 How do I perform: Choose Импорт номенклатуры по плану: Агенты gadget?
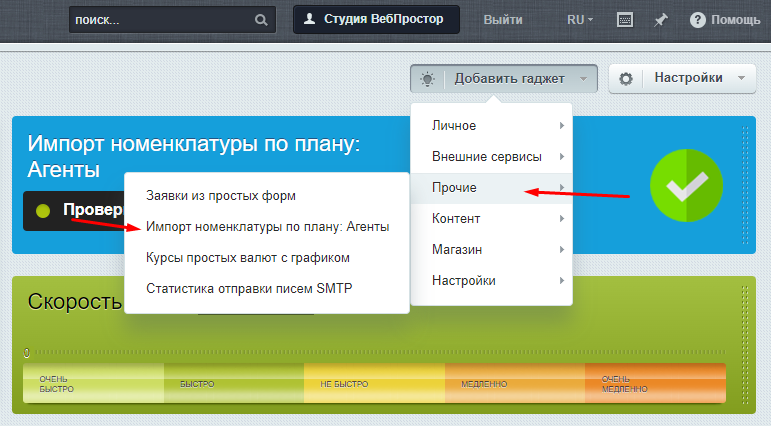tap(267, 227)
